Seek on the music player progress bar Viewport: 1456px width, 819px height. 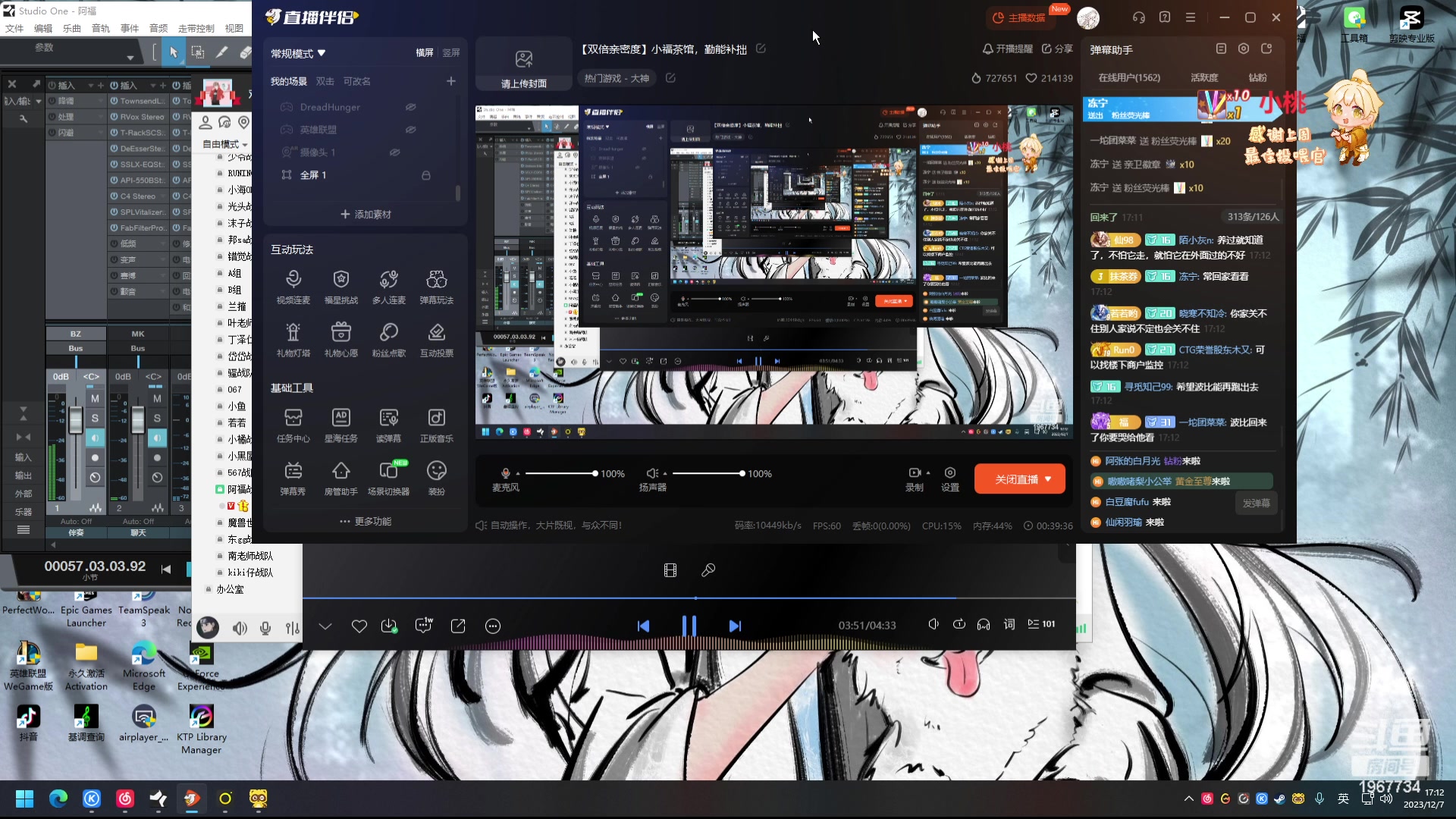tap(689, 598)
